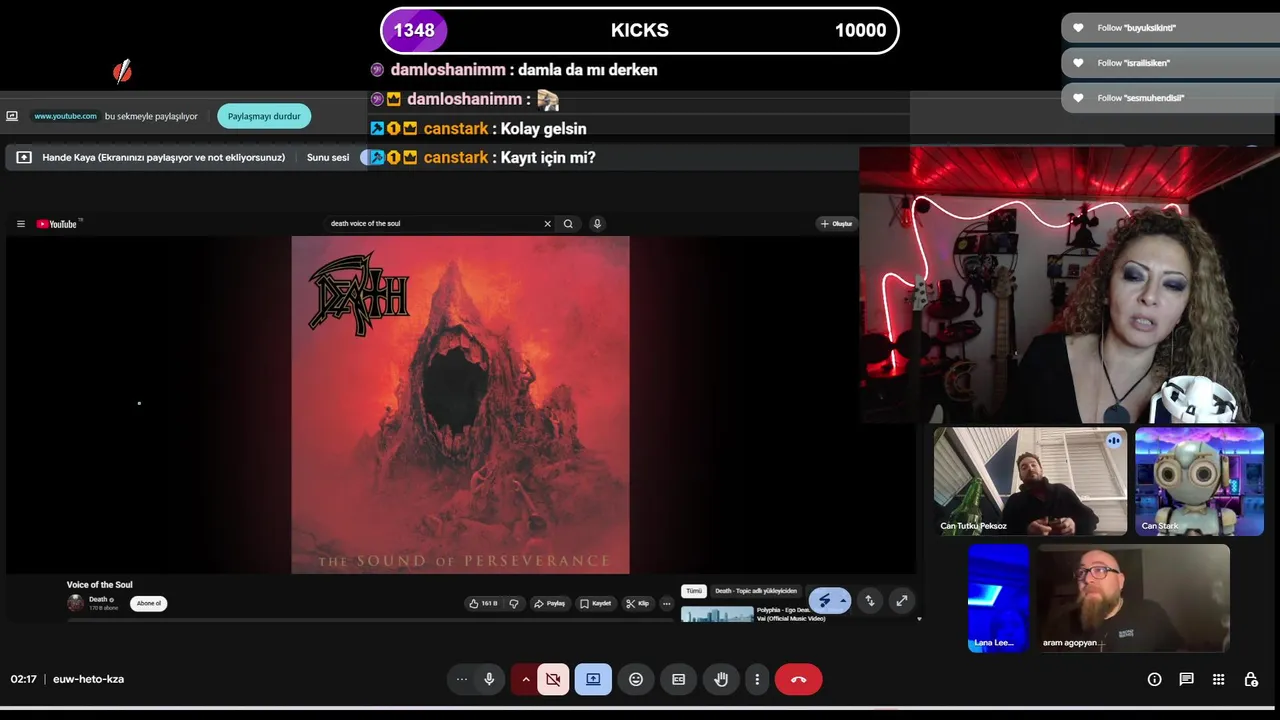Click the KICKS goal progress bar

[x=640, y=30]
